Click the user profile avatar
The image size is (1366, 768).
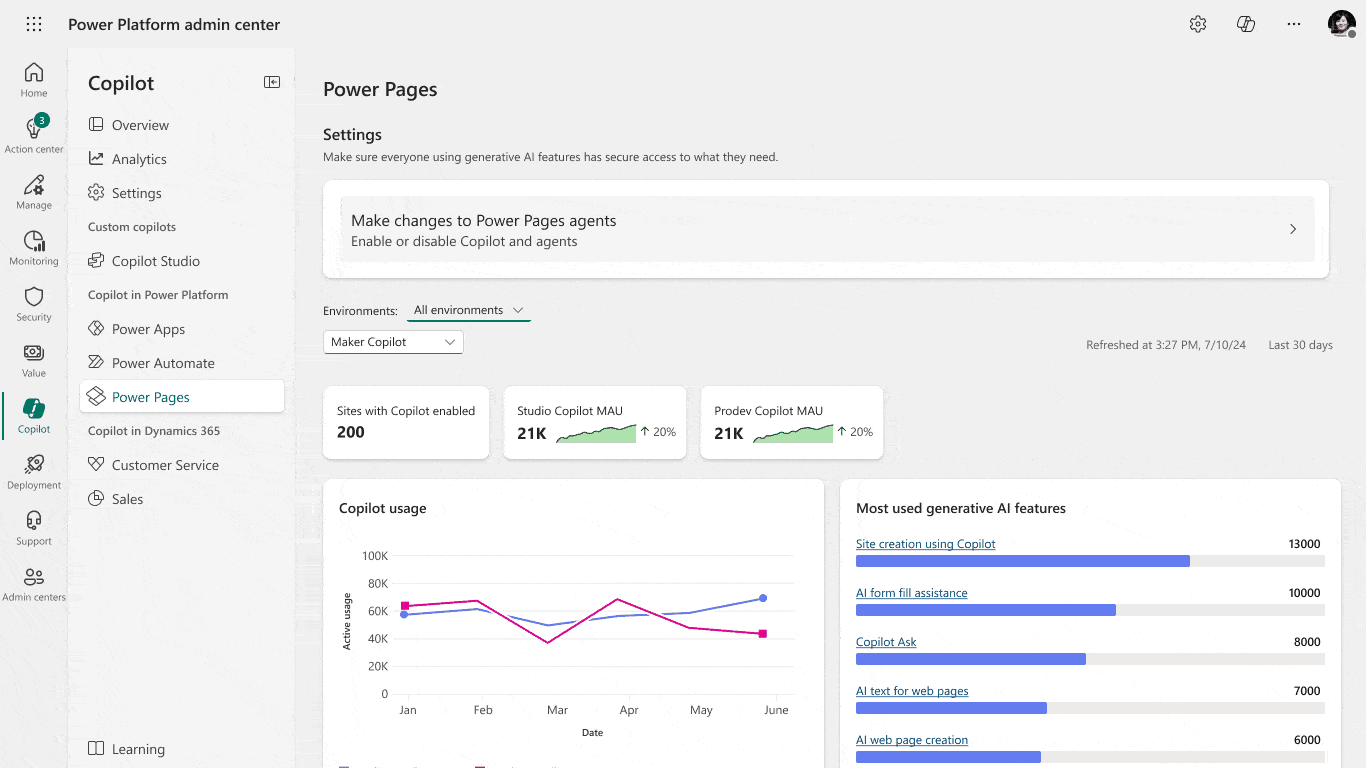[1341, 24]
